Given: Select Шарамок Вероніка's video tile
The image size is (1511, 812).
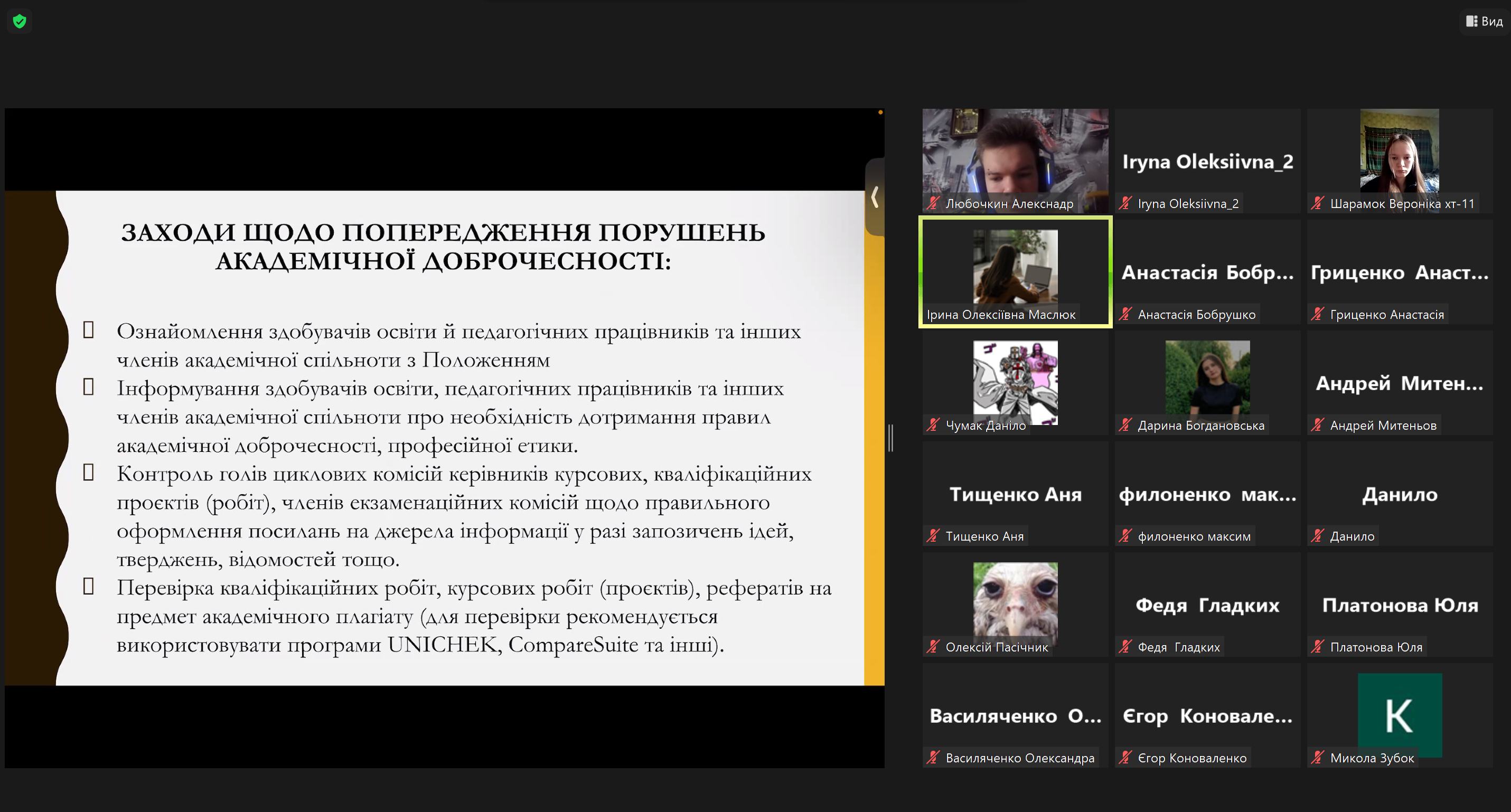Looking at the screenshot, I should 1400,160.
